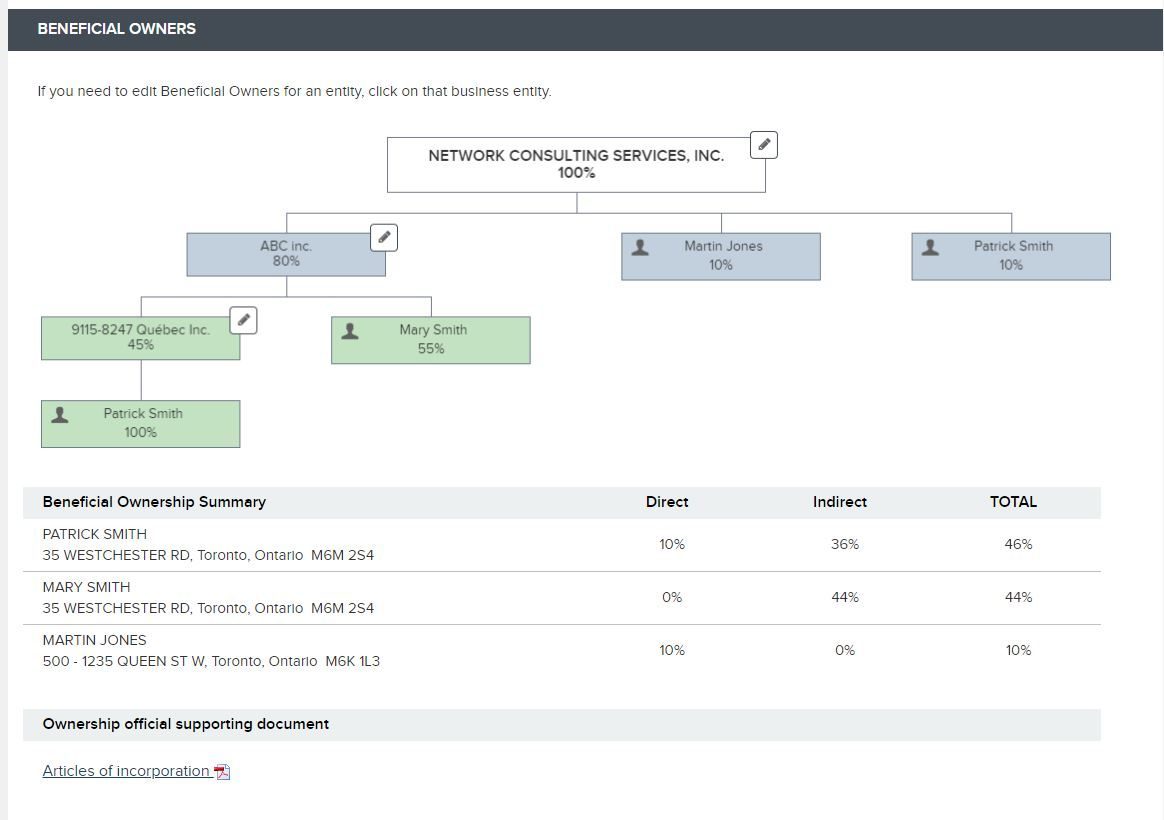Click Mary Smith's 44% indirect value

(x=845, y=597)
